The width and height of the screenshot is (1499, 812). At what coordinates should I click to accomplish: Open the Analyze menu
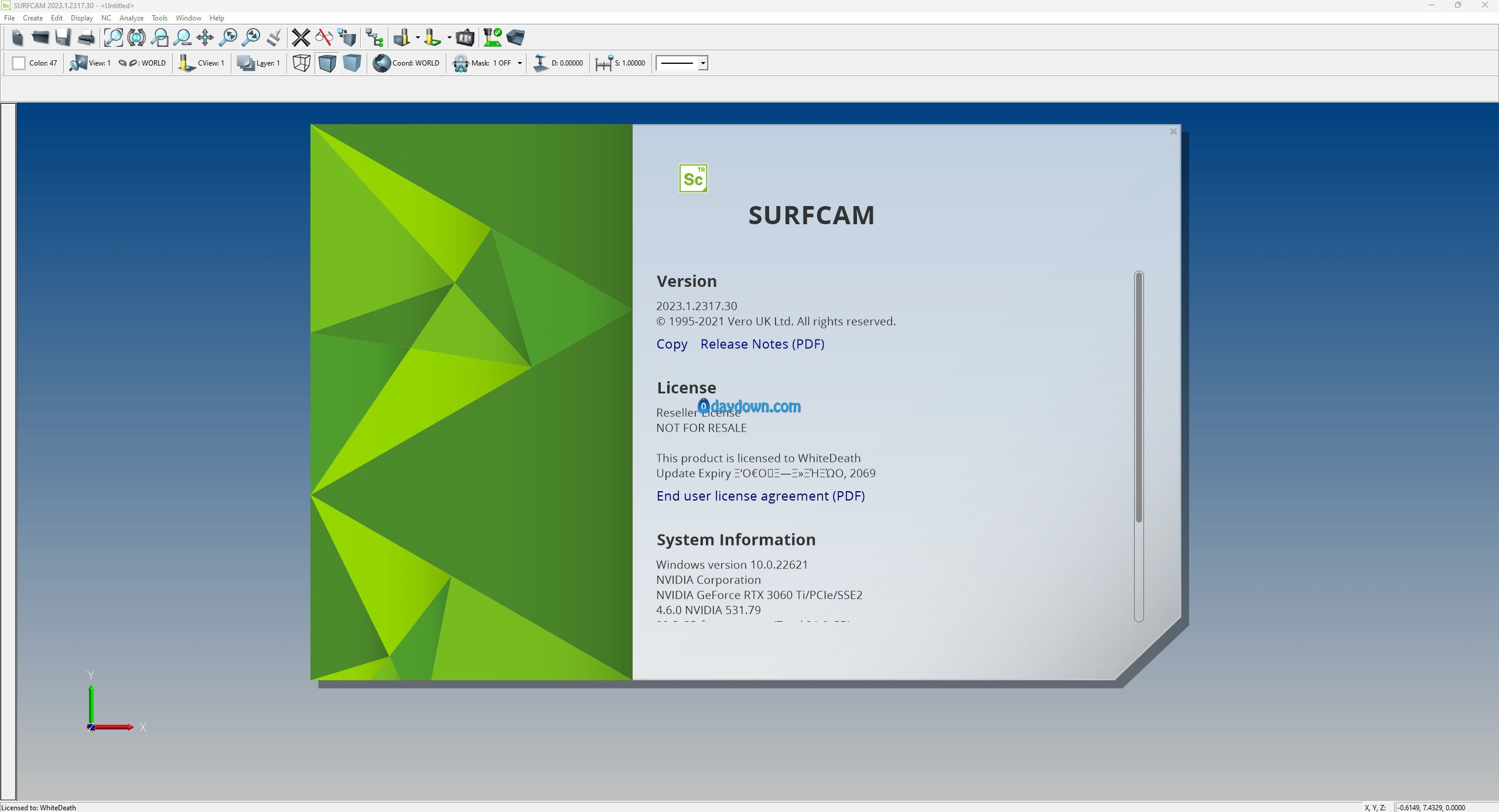tap(131, 18)
